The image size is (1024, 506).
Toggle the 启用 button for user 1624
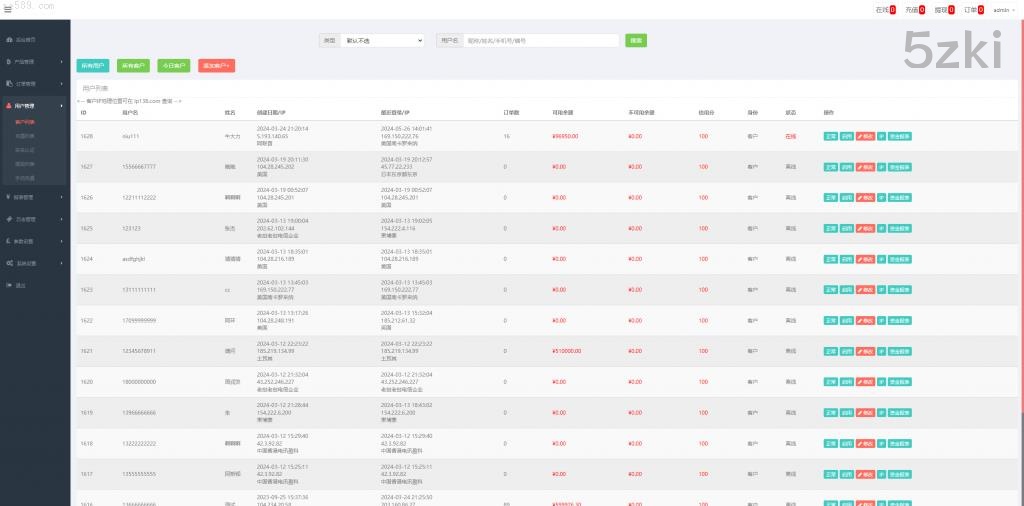[x=847, y=259]
